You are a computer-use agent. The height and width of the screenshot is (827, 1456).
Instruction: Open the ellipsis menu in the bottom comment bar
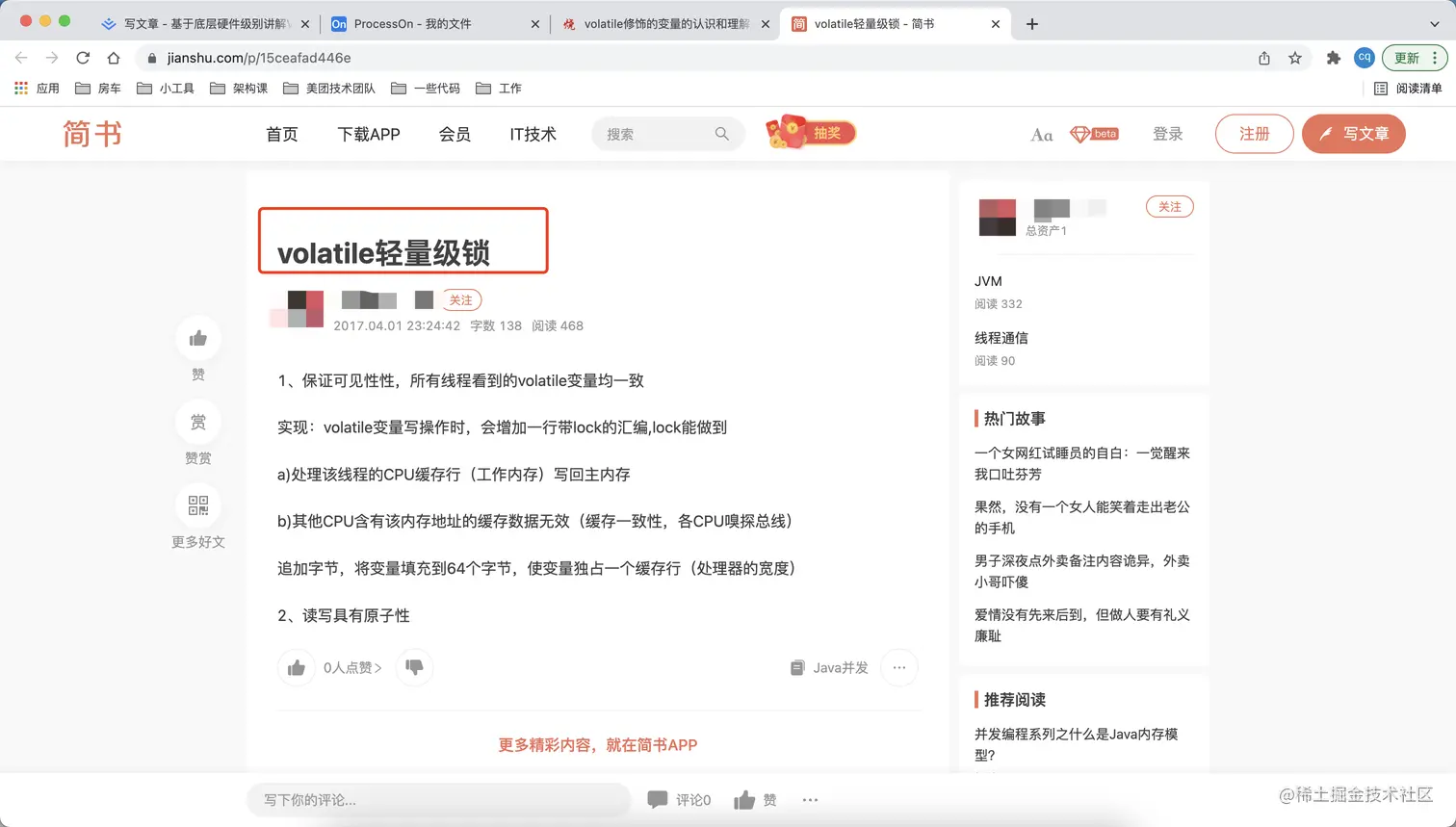point(810,799)
